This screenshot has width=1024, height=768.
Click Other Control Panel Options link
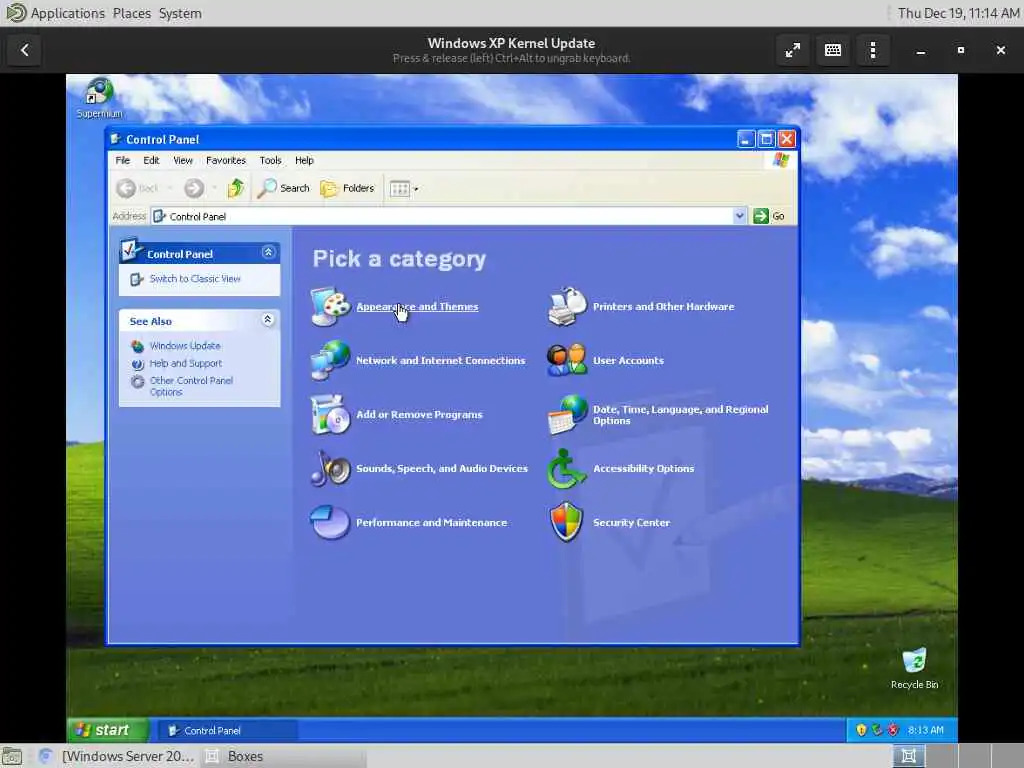click(191, 386)
